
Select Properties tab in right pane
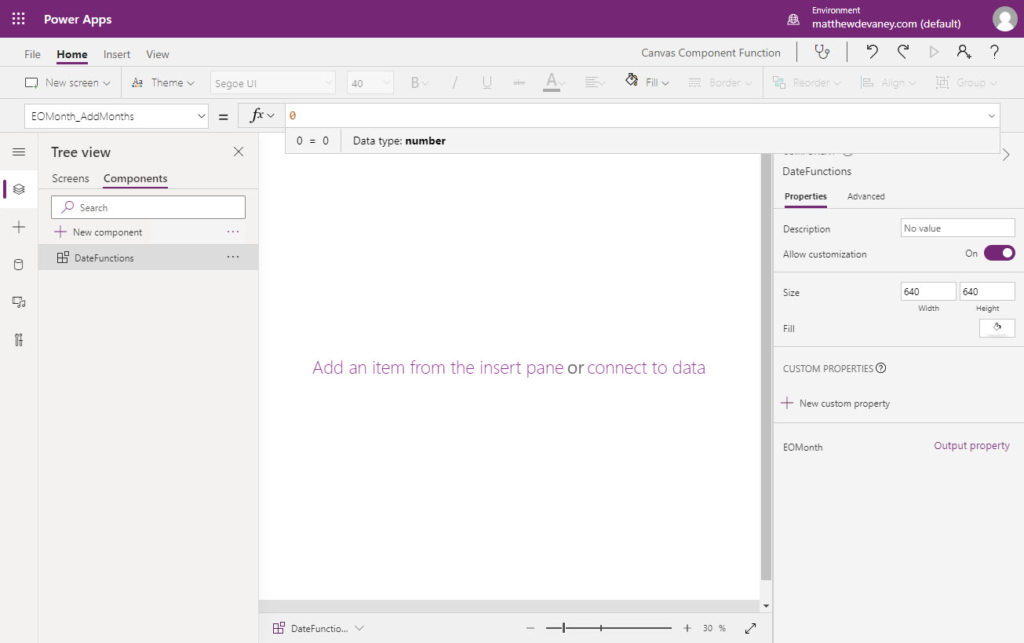805,196
